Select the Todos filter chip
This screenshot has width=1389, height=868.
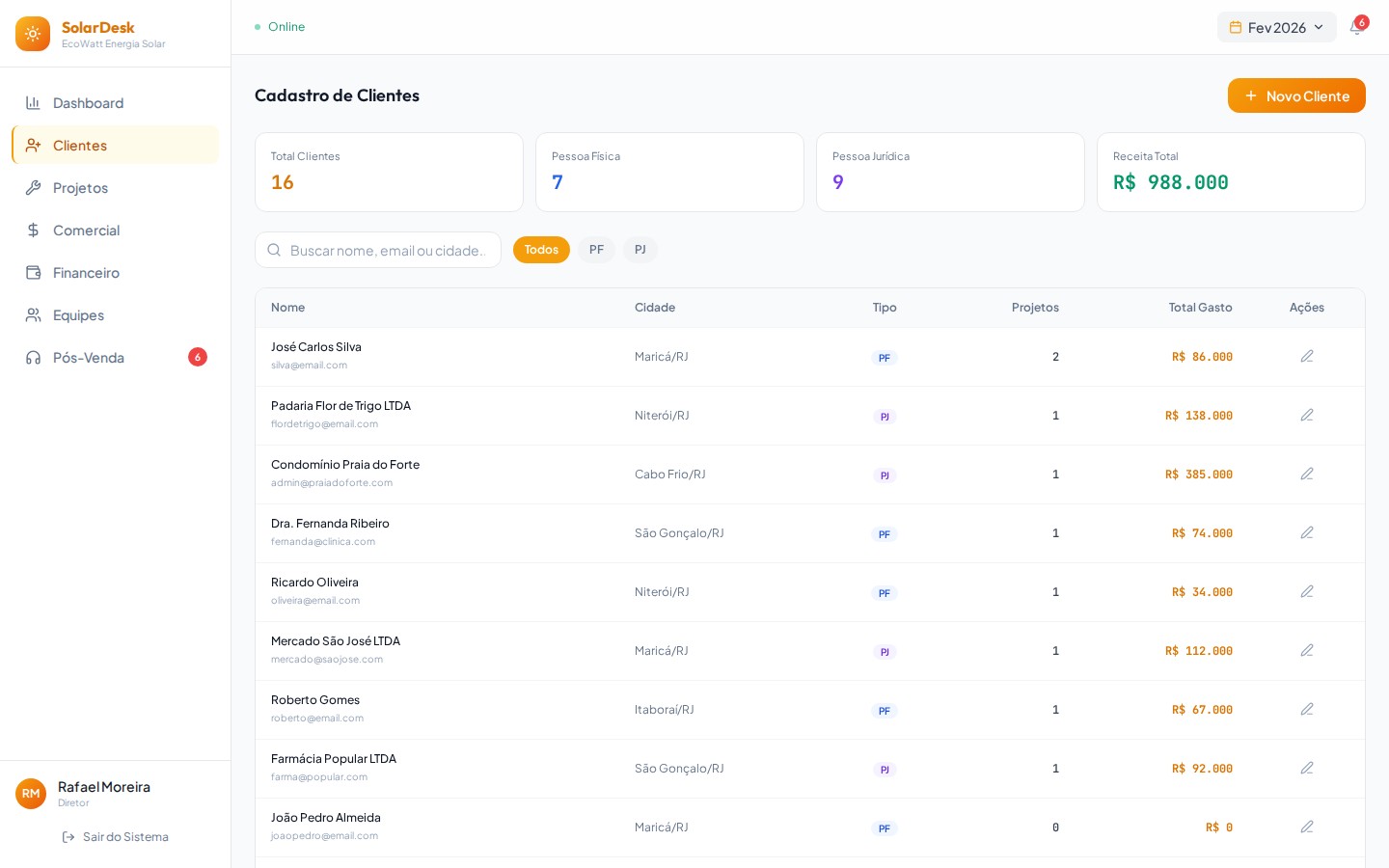pos(541,250)
